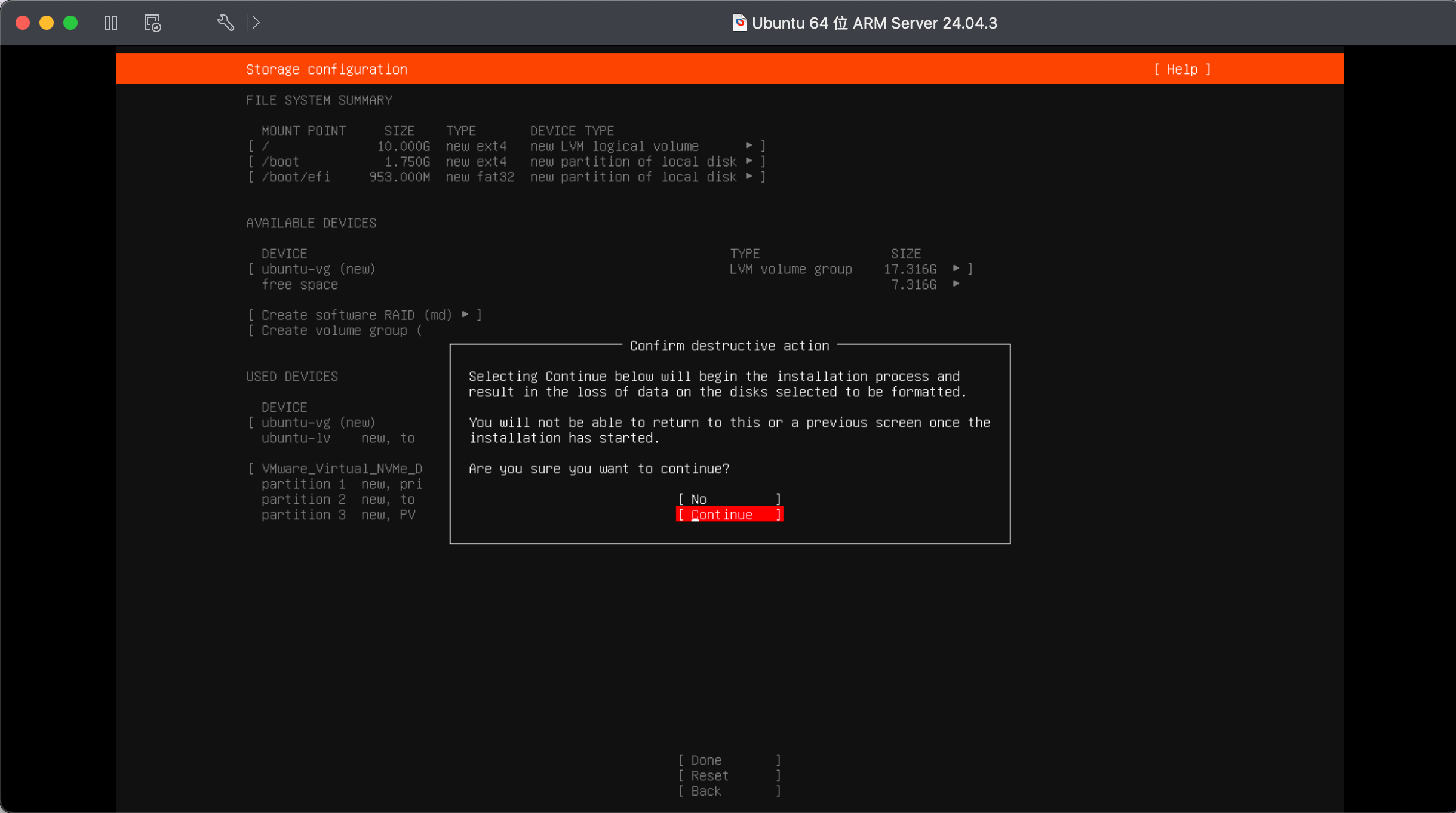The width and height of the screenshot is (1456, 813).
Task: Click the green fullscreen window button
Action: [70, 23]
